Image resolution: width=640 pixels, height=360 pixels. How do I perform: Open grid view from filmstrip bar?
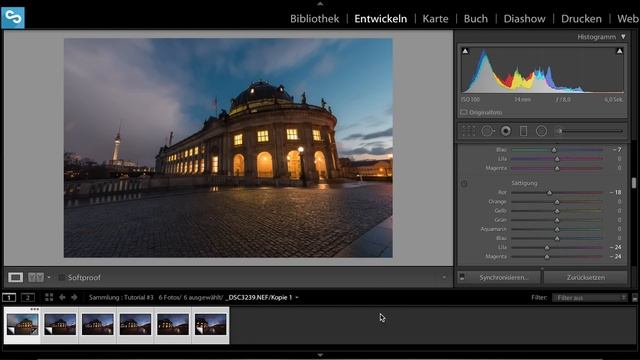coord(49,298)
